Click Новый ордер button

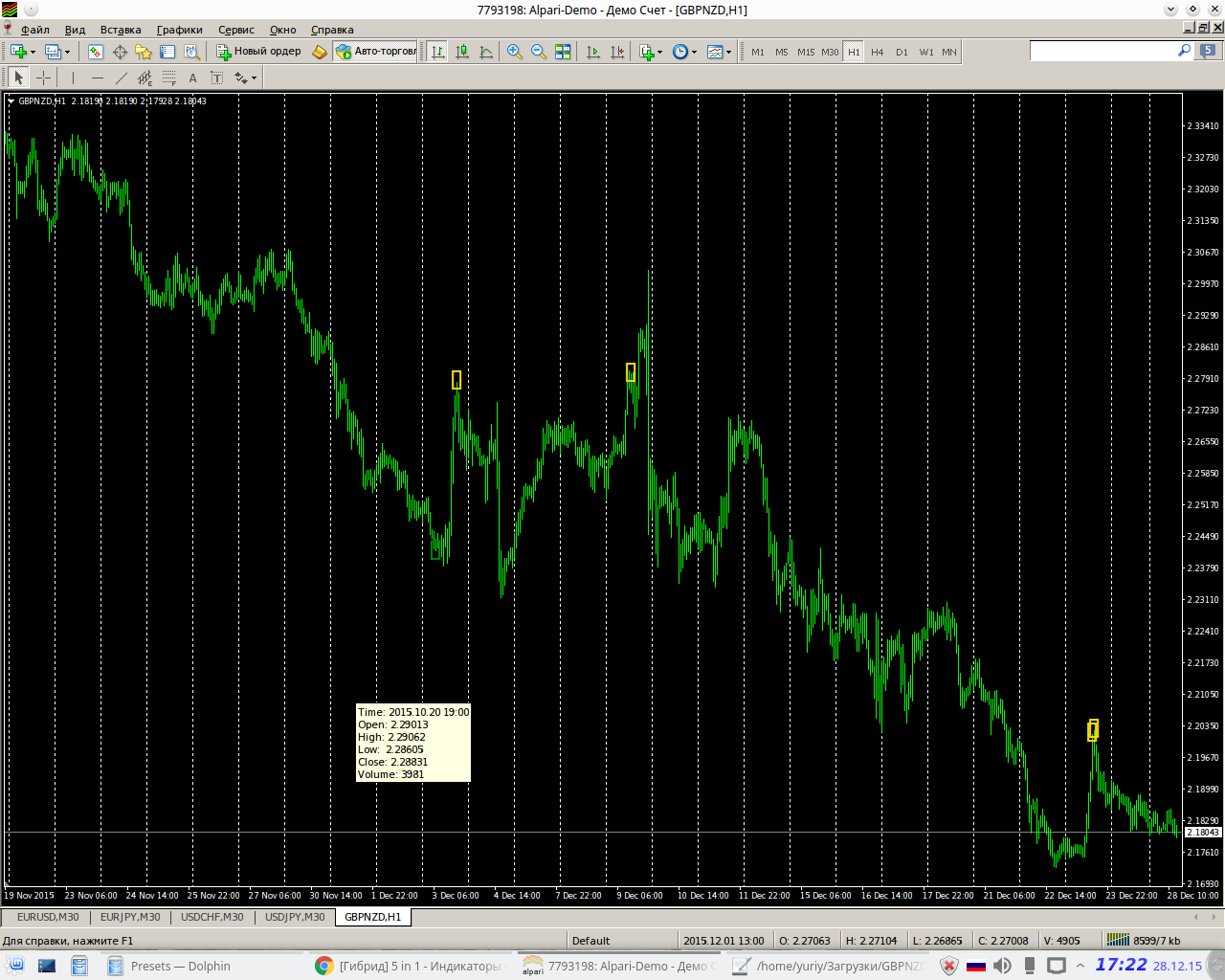[258, 52]
